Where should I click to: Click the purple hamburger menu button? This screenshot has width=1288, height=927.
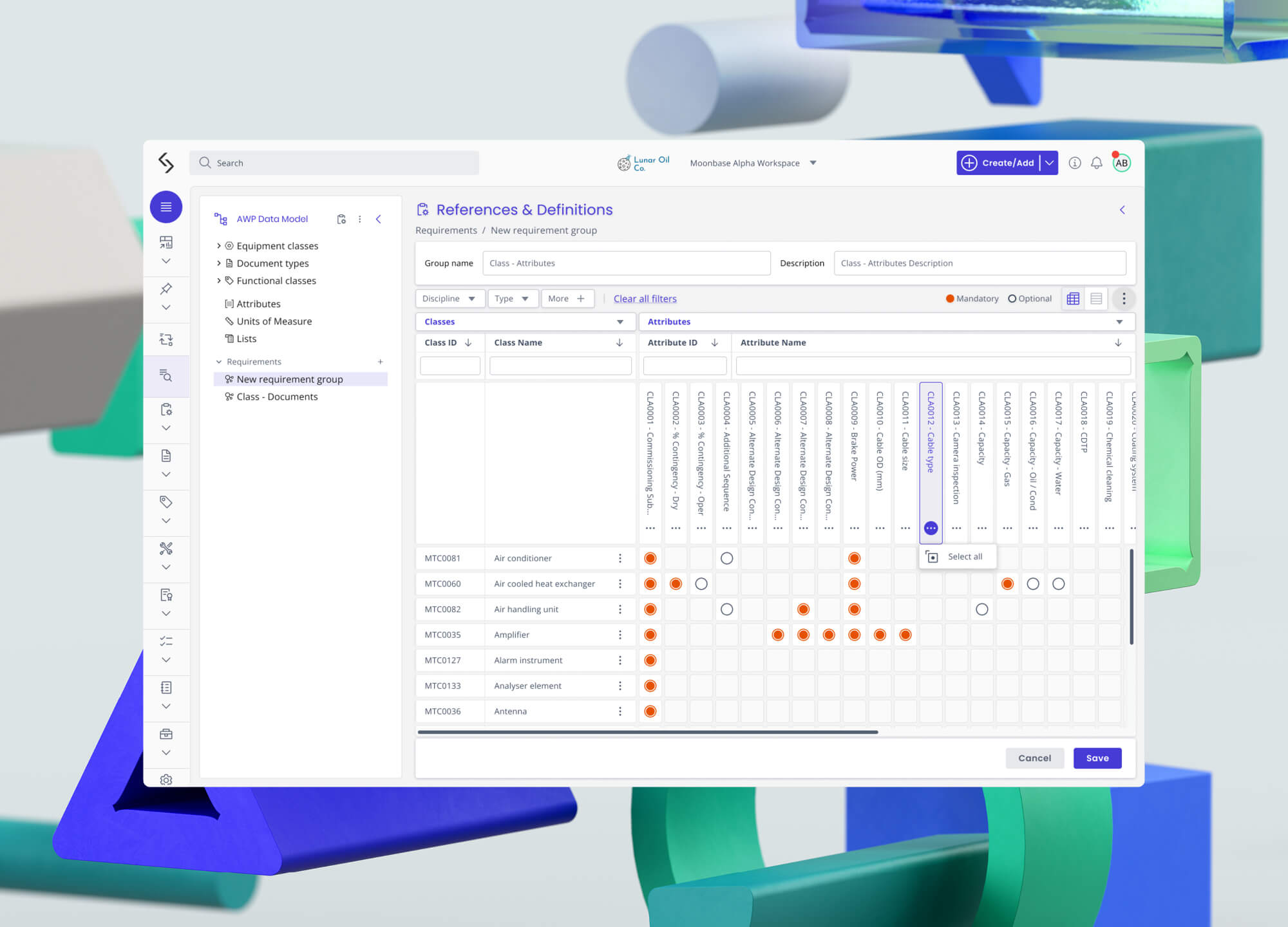coord(166,207)
